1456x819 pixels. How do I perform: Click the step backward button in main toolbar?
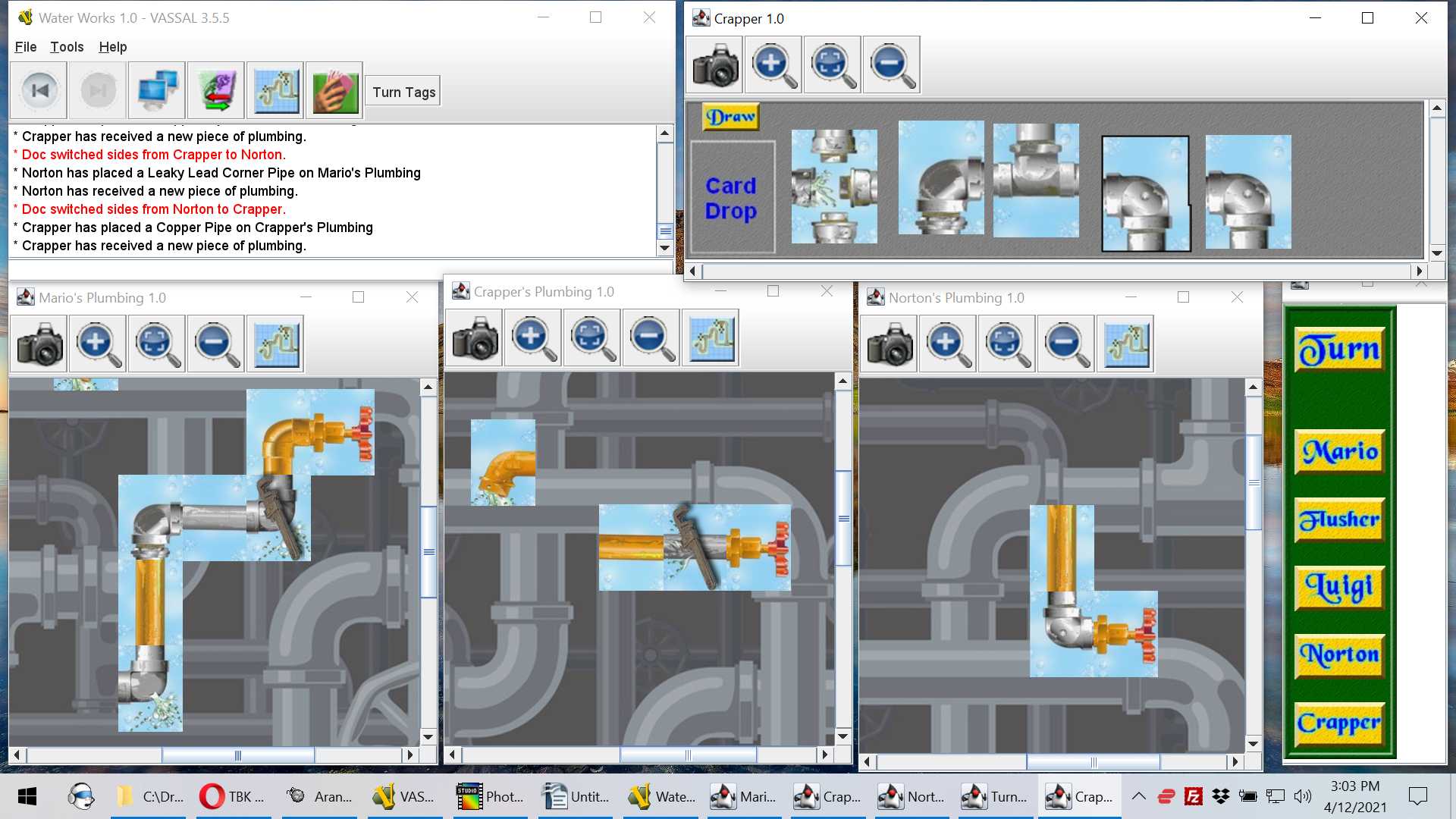tap(39, 91)
